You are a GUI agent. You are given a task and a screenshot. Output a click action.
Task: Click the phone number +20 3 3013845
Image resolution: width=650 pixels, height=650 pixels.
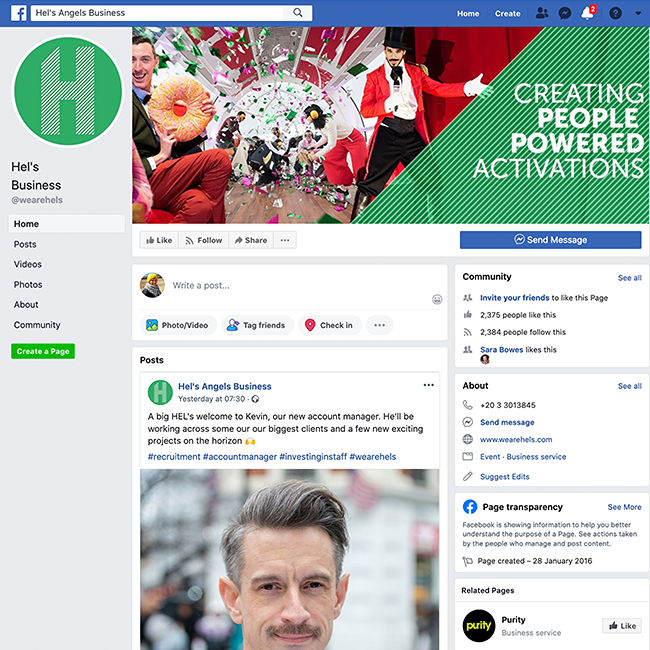pyautogui.click(x=508, y=405)
